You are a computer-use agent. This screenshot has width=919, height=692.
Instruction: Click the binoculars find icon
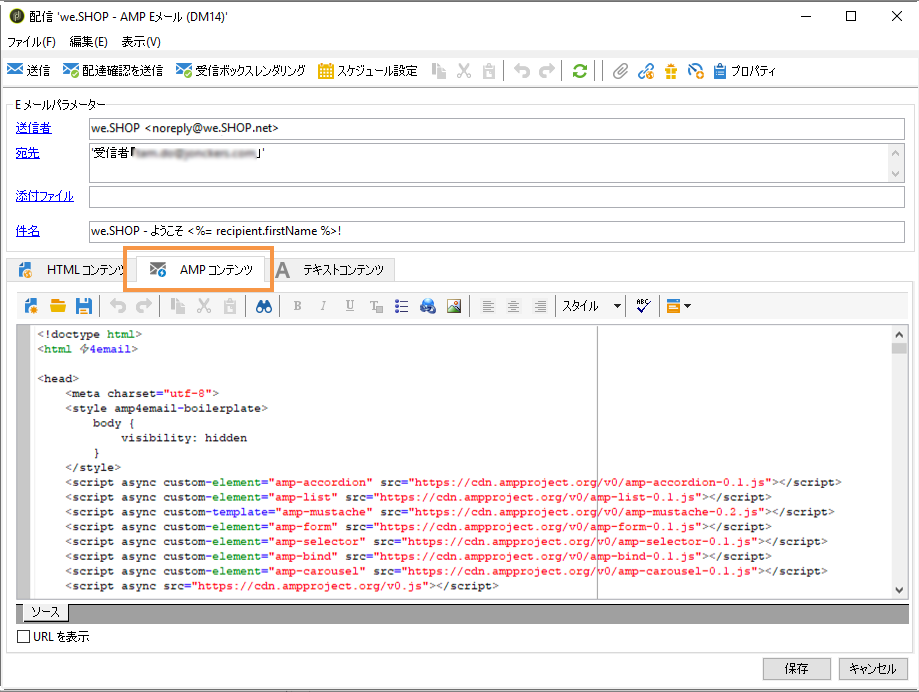[x=264, y=305]
